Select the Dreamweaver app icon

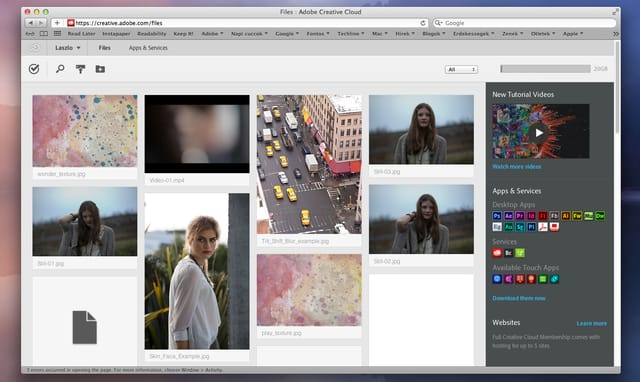pos(600,216)
